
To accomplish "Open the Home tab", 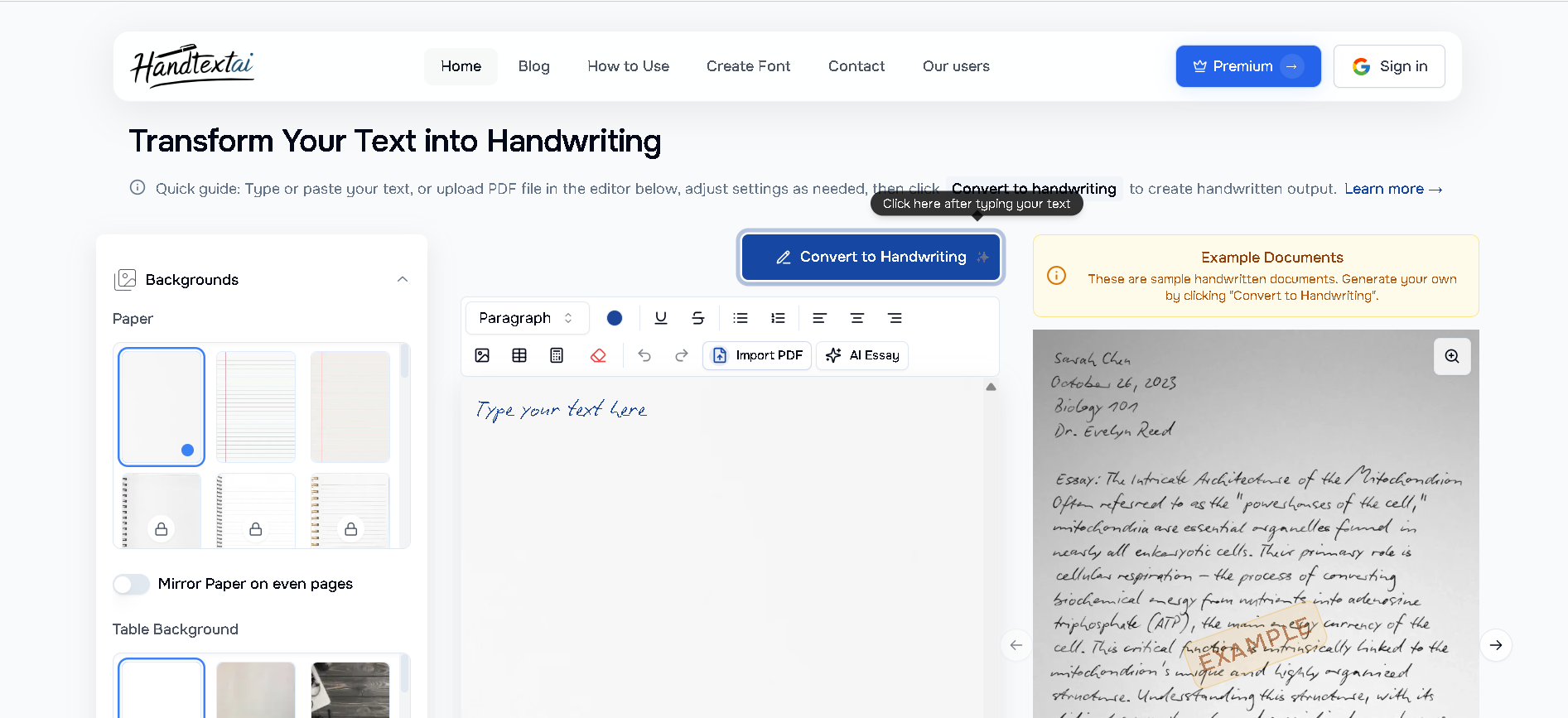I will 461,66.
